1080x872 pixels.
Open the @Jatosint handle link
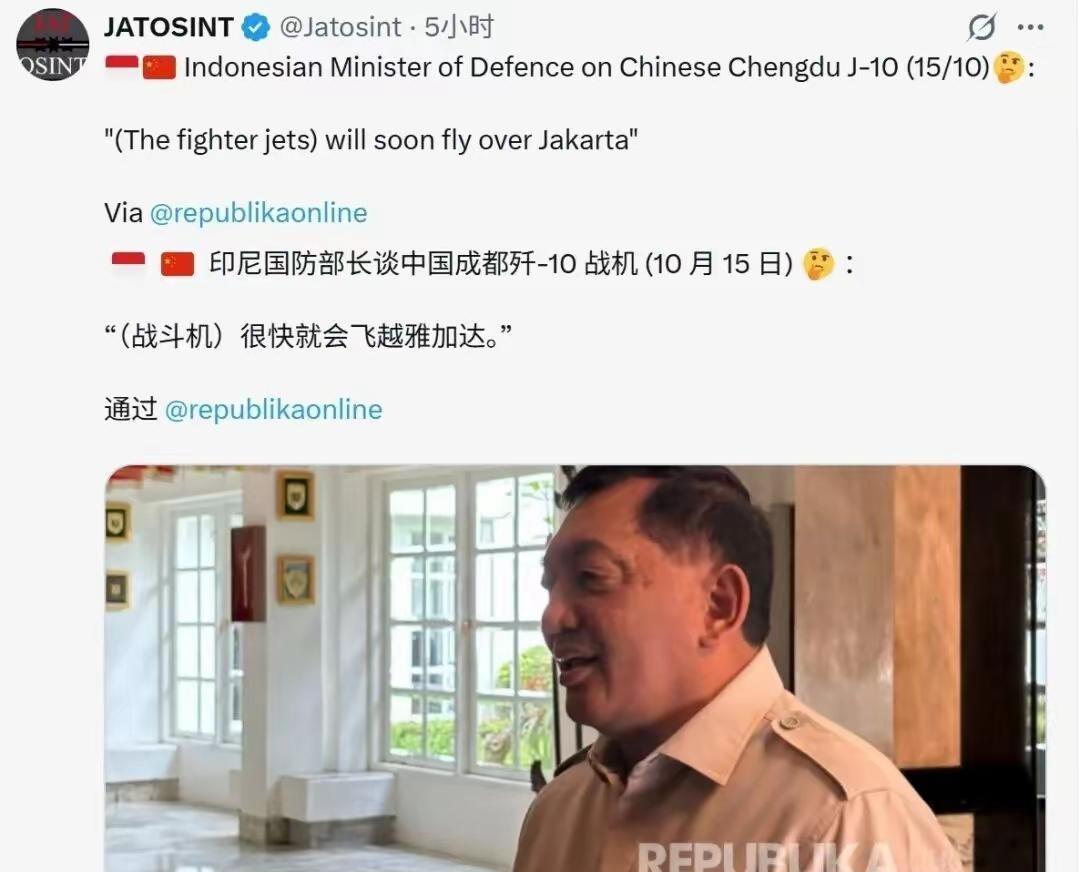(340, 28)
